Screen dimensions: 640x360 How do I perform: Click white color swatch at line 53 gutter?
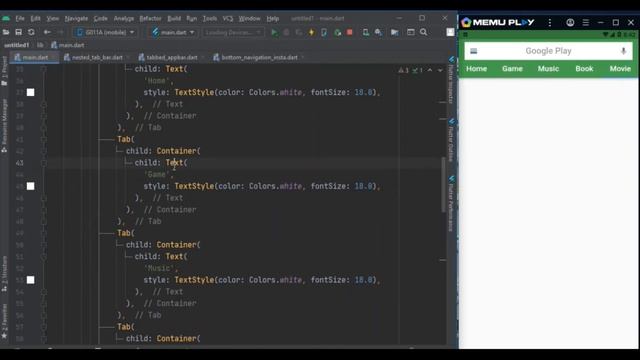click(31, 280)
